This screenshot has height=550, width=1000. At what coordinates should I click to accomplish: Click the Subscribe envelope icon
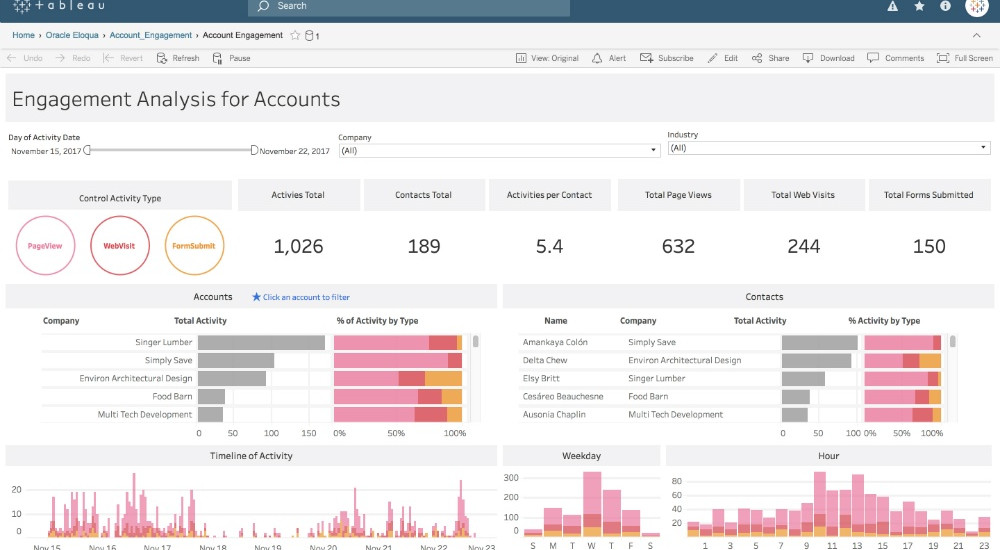click(646, 58)
